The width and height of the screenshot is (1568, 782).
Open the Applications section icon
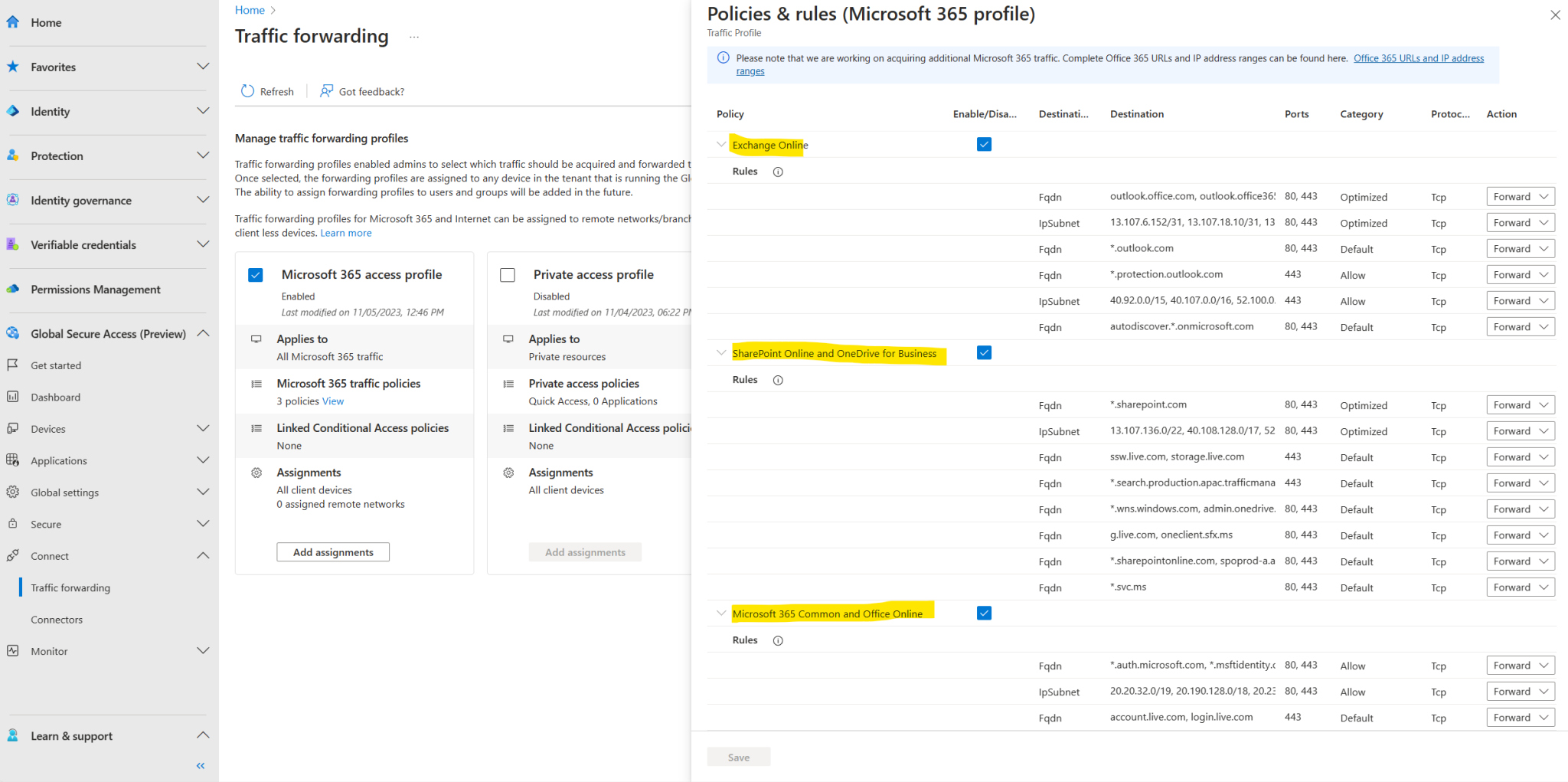pos(13,460)
